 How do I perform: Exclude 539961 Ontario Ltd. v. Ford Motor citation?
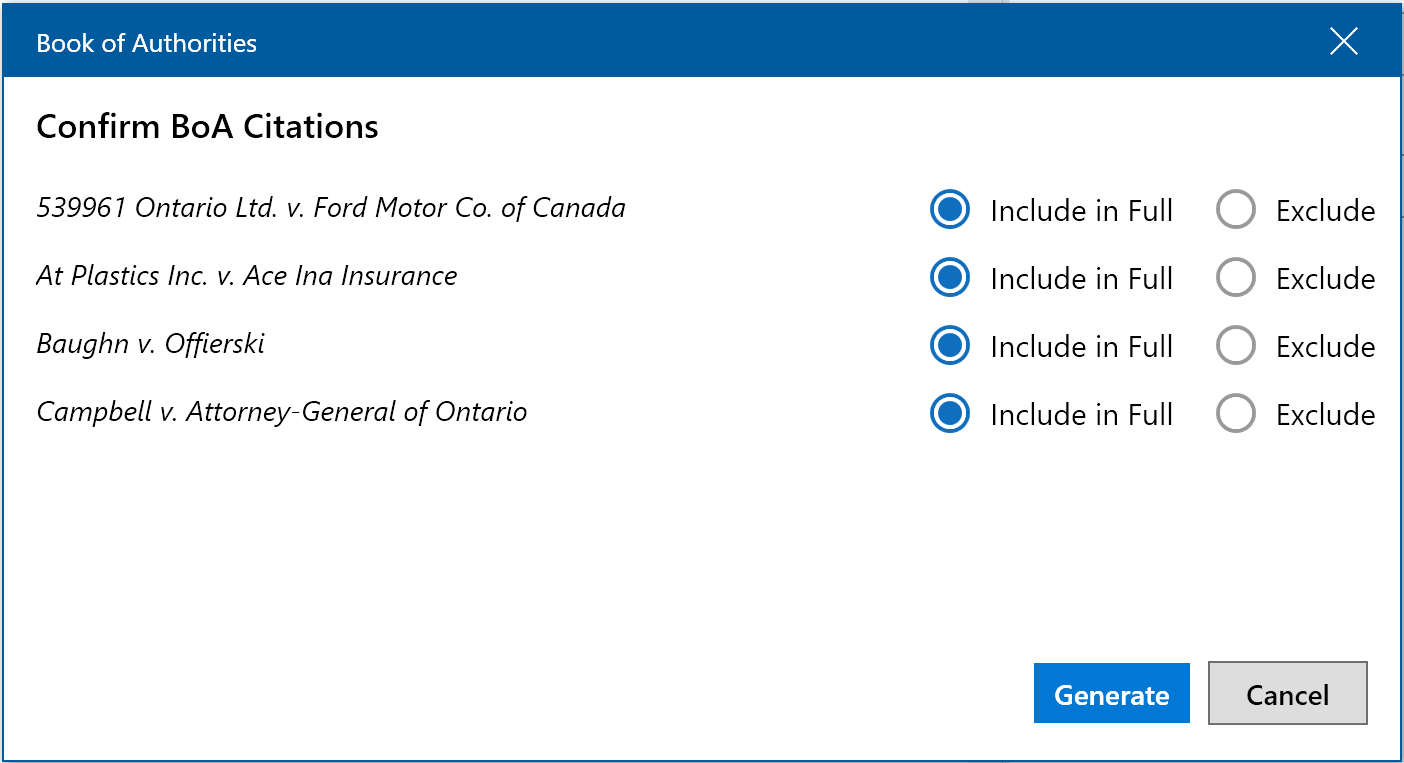tap(1236, 210)
